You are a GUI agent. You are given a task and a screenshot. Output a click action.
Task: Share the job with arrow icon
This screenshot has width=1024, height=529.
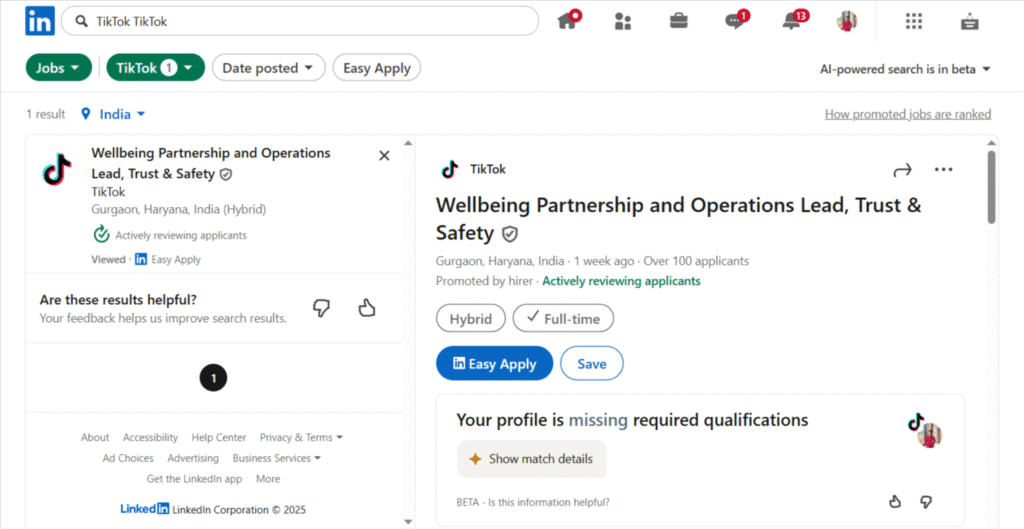[x=902, y=170]
